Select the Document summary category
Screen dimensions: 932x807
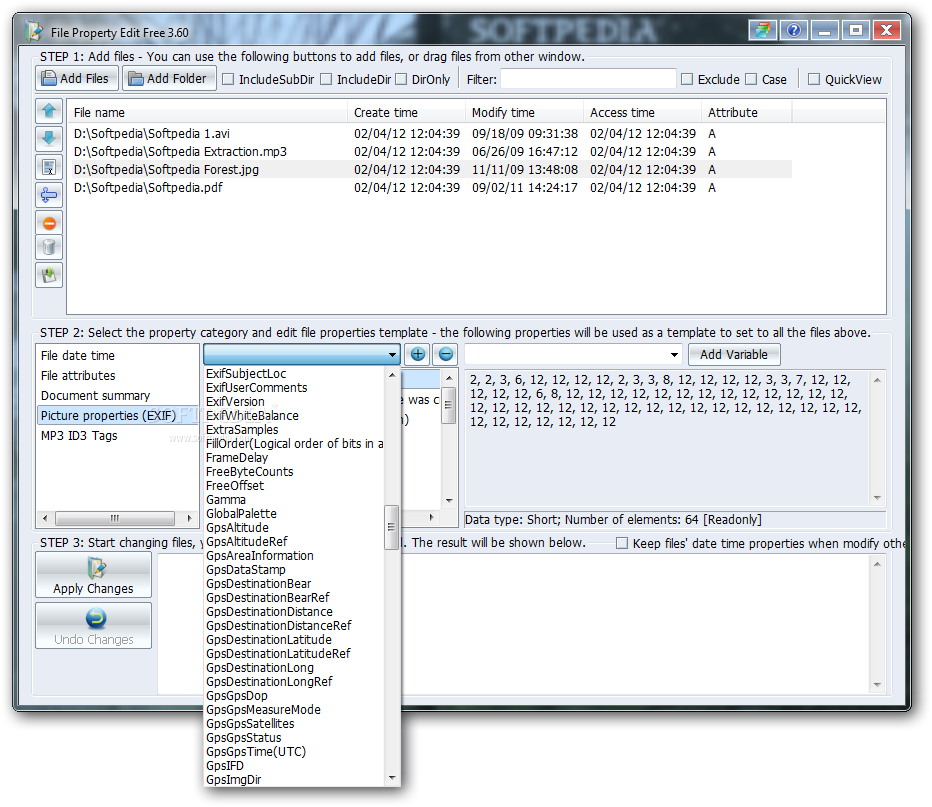95,396
